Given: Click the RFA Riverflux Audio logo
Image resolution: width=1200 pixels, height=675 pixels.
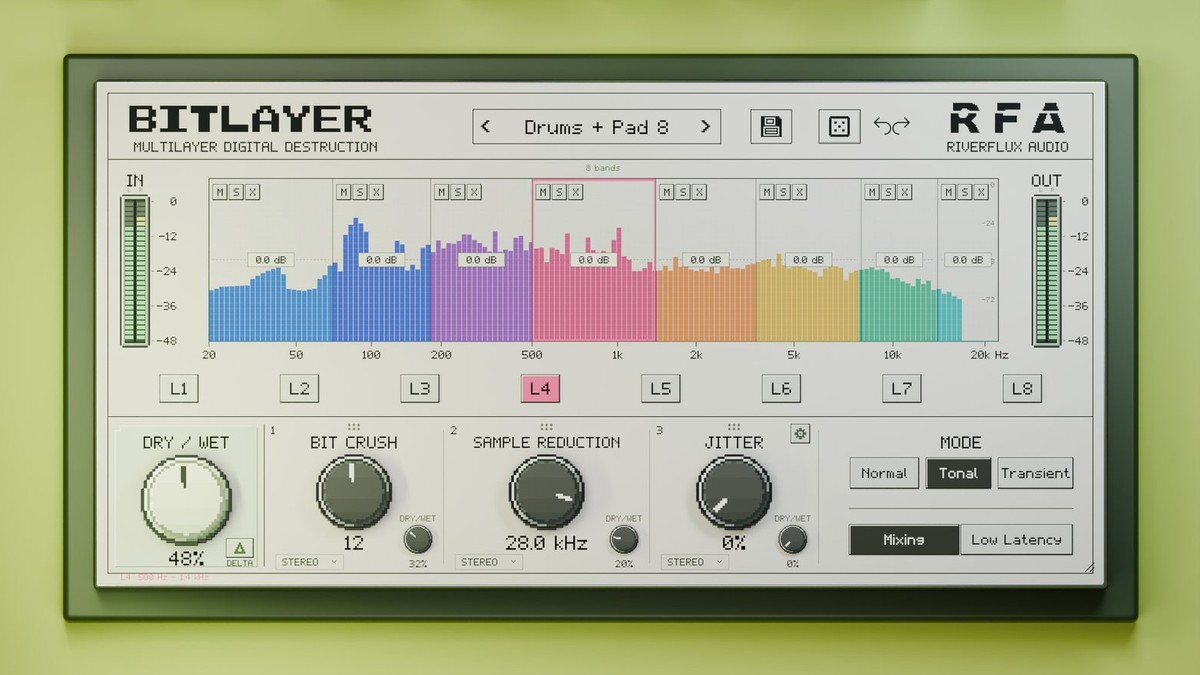Looking at the screenshot, I should [x=1007, y=128].
